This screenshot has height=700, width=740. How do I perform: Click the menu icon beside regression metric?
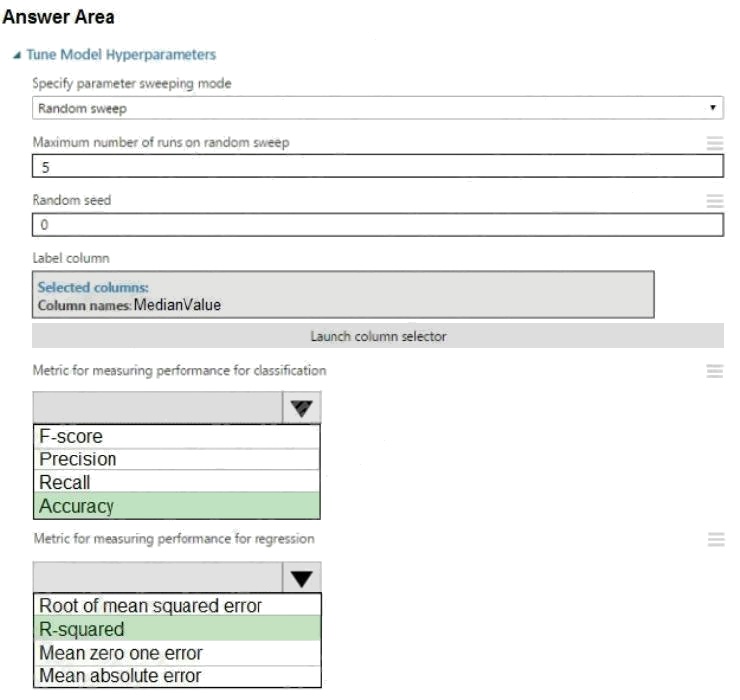click(714, 540)
